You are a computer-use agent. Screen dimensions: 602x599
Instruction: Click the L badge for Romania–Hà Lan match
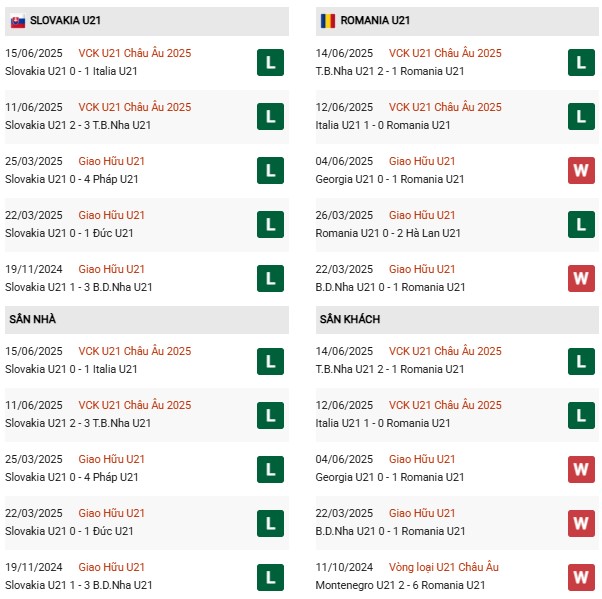[581, 224]
